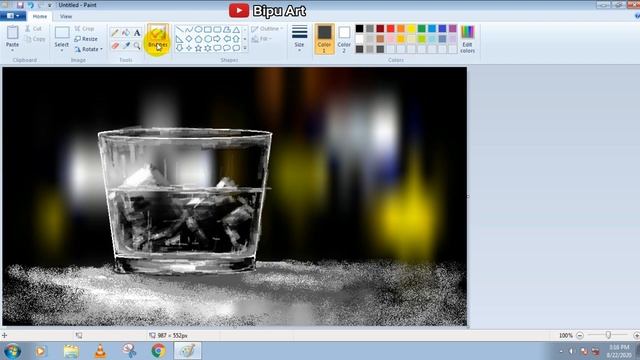This screenshot has width=640, height=360.
Task: Open the shape Outline dropdown
Action: 267,29
